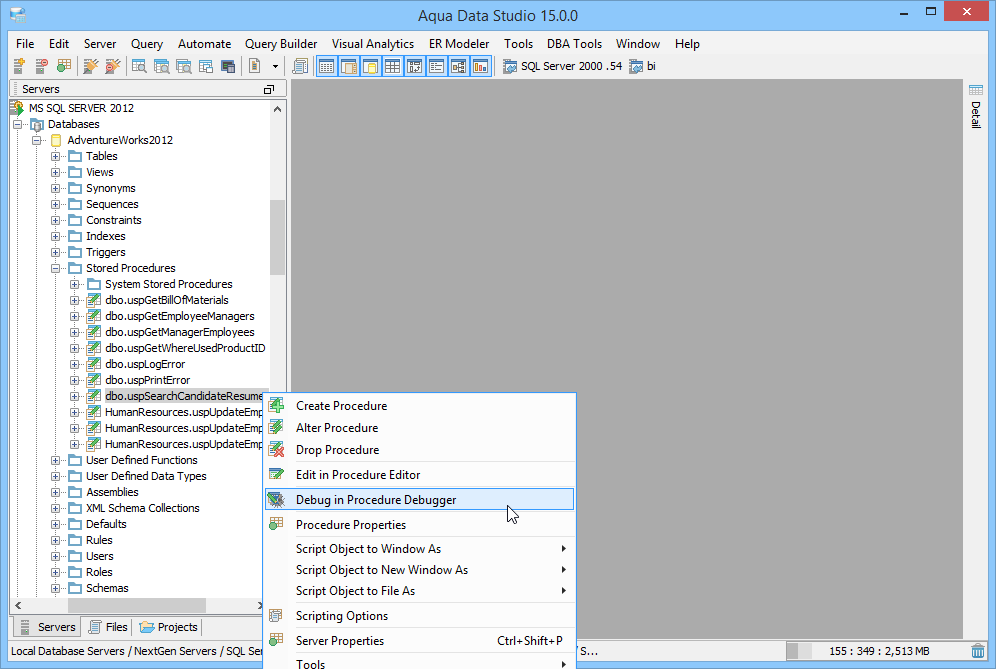This screenshot has width=996, height=669.
Task: Open the dropdown arrow beside the document icon
Action: coord(275,66)
